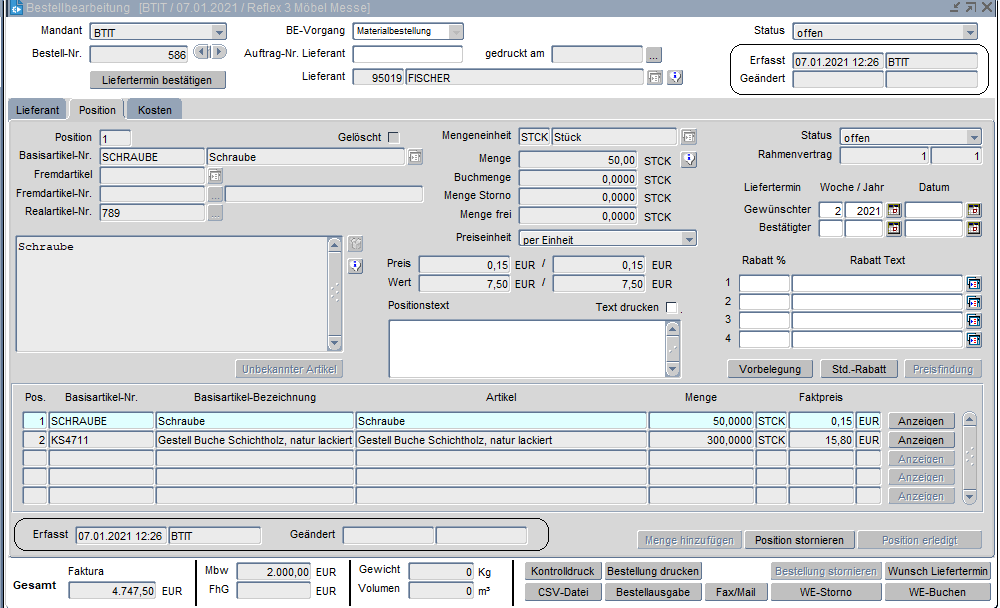Open the Rabatt 1 text lookup icon
This screenshot has height=608, width=1000.
[x=973, y=284]
